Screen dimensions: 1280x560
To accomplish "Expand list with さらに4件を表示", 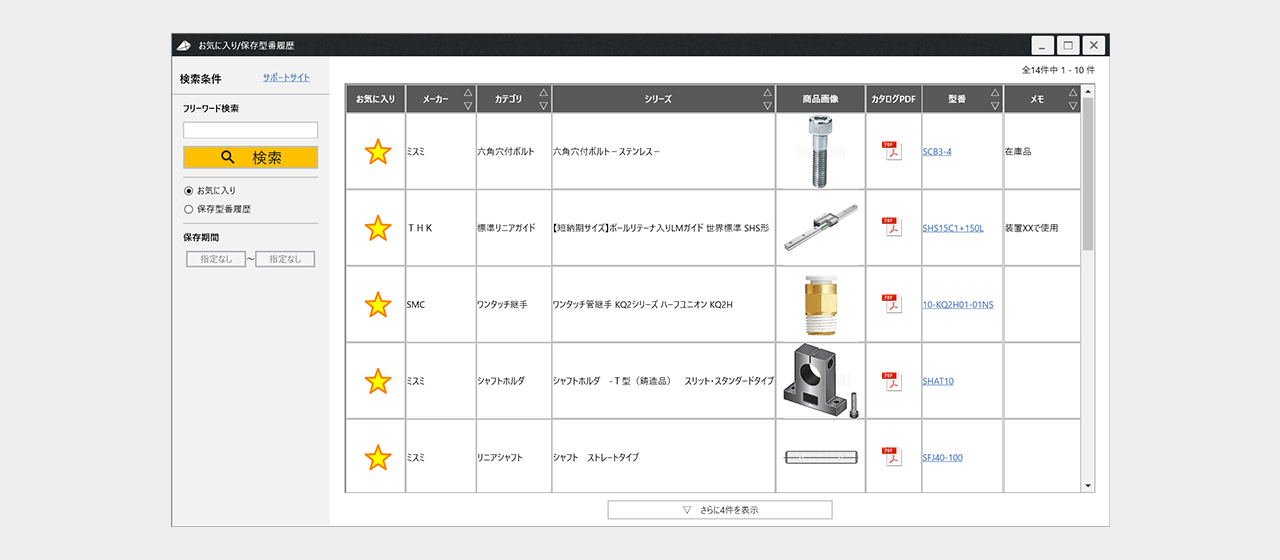I will (x=719, y=510).
